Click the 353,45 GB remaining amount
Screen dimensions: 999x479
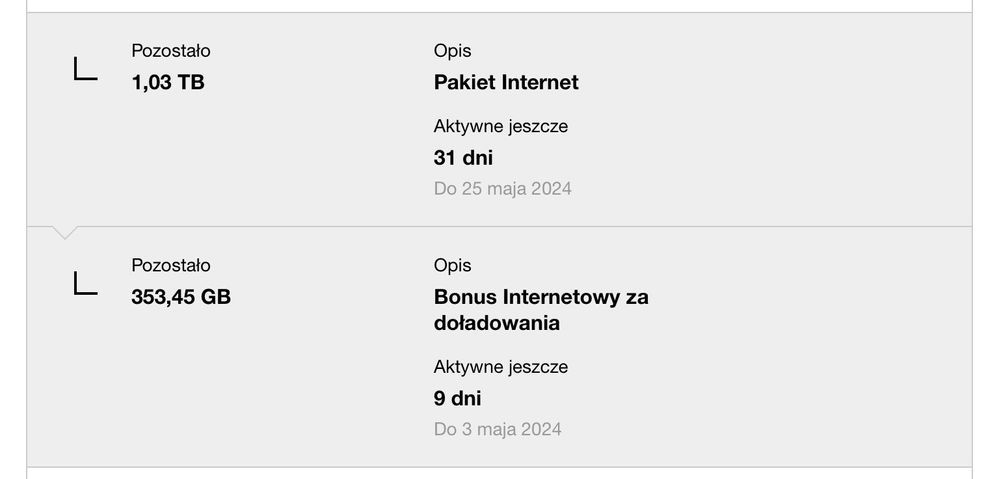[181, 297]
